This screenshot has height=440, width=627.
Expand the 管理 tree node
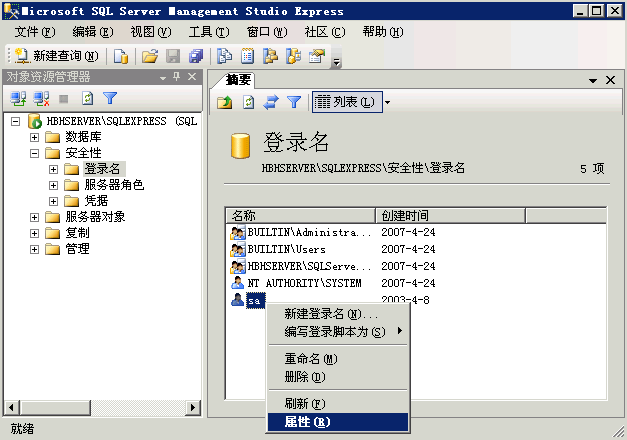coord(34,249)
